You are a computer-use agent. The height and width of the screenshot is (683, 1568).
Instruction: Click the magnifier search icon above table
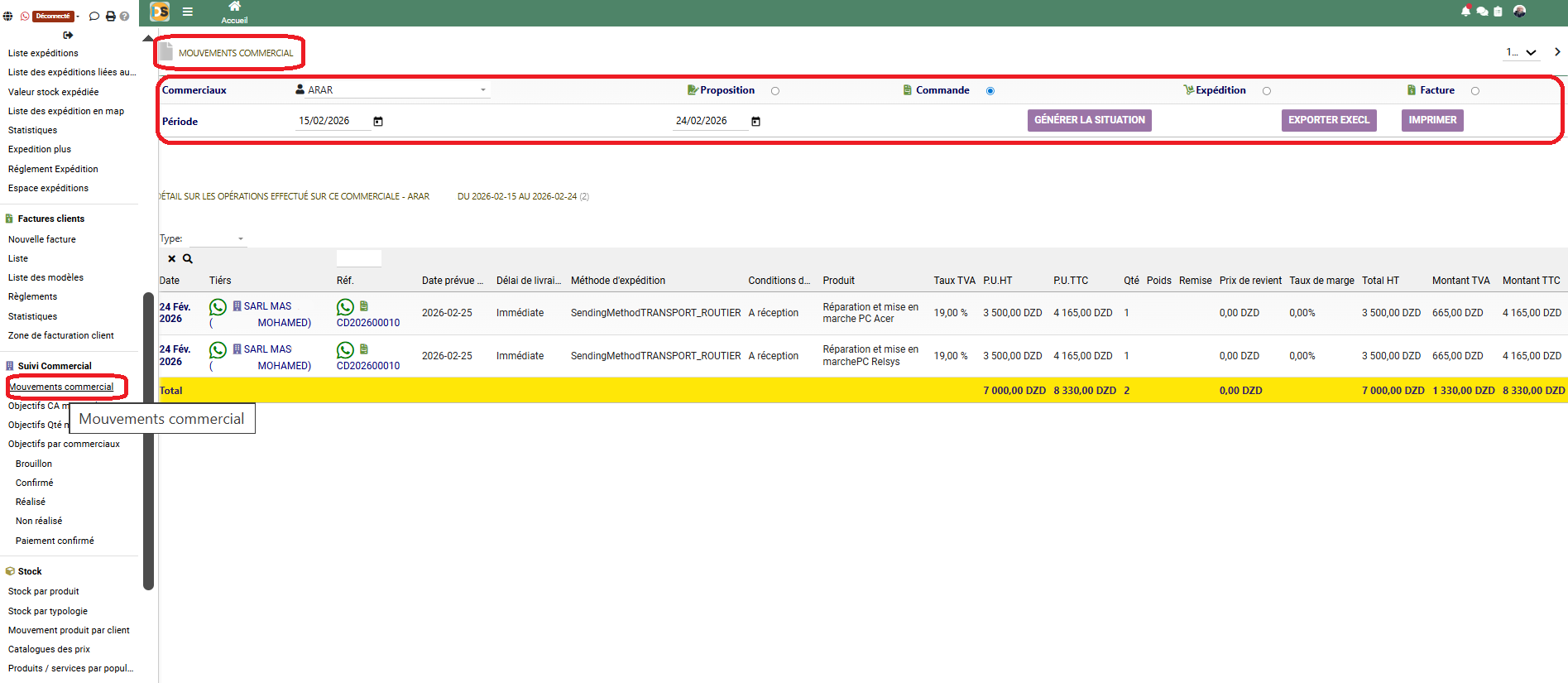pos(188,259)
